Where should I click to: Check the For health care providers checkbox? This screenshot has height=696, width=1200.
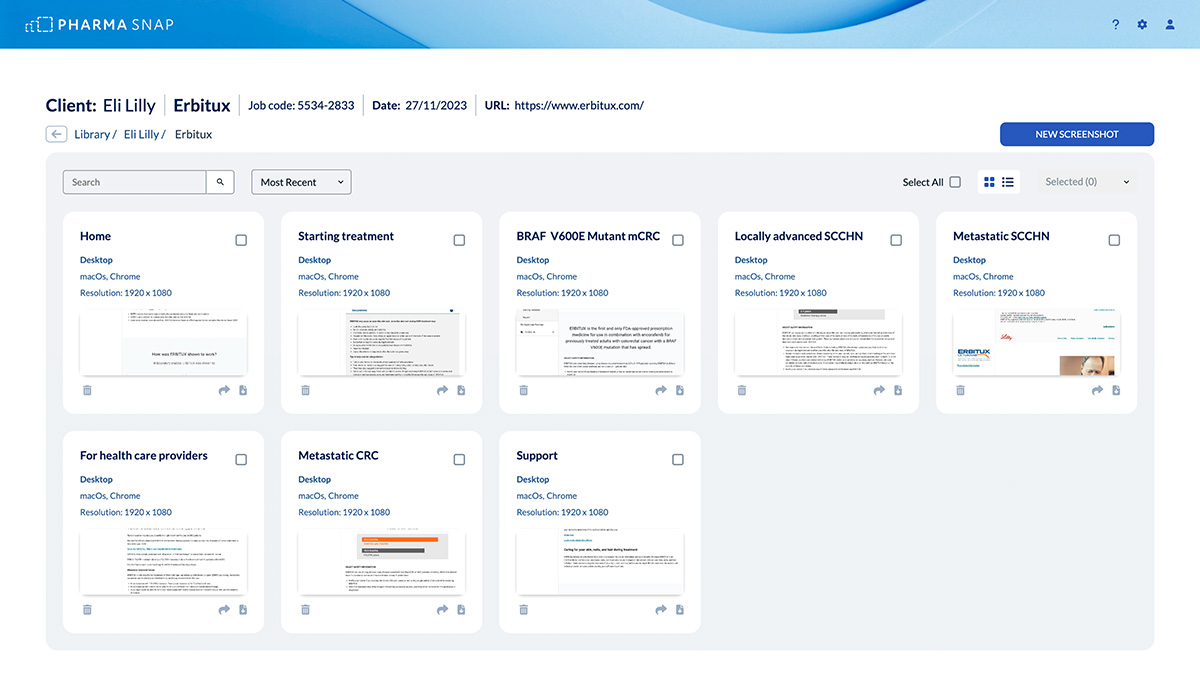[241, 459]
